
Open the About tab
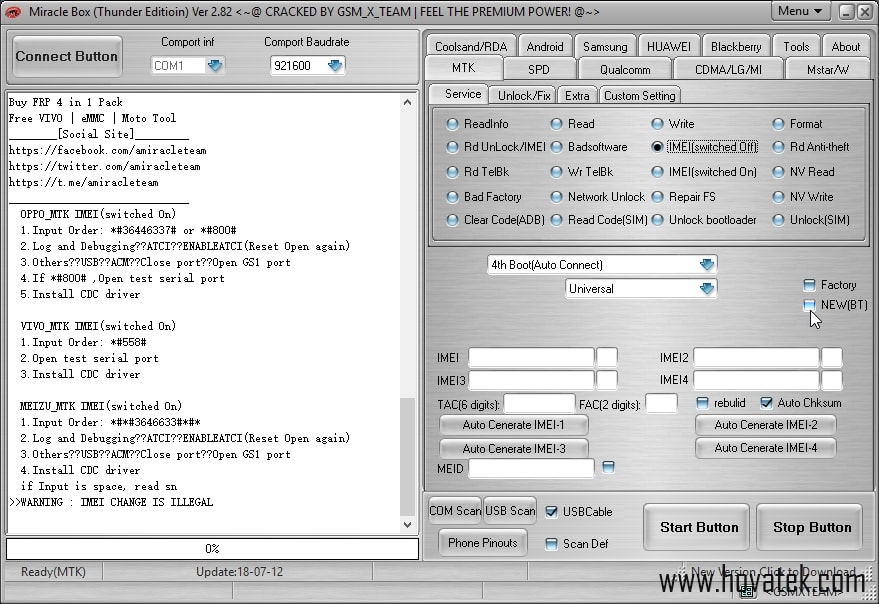(845, 47)
